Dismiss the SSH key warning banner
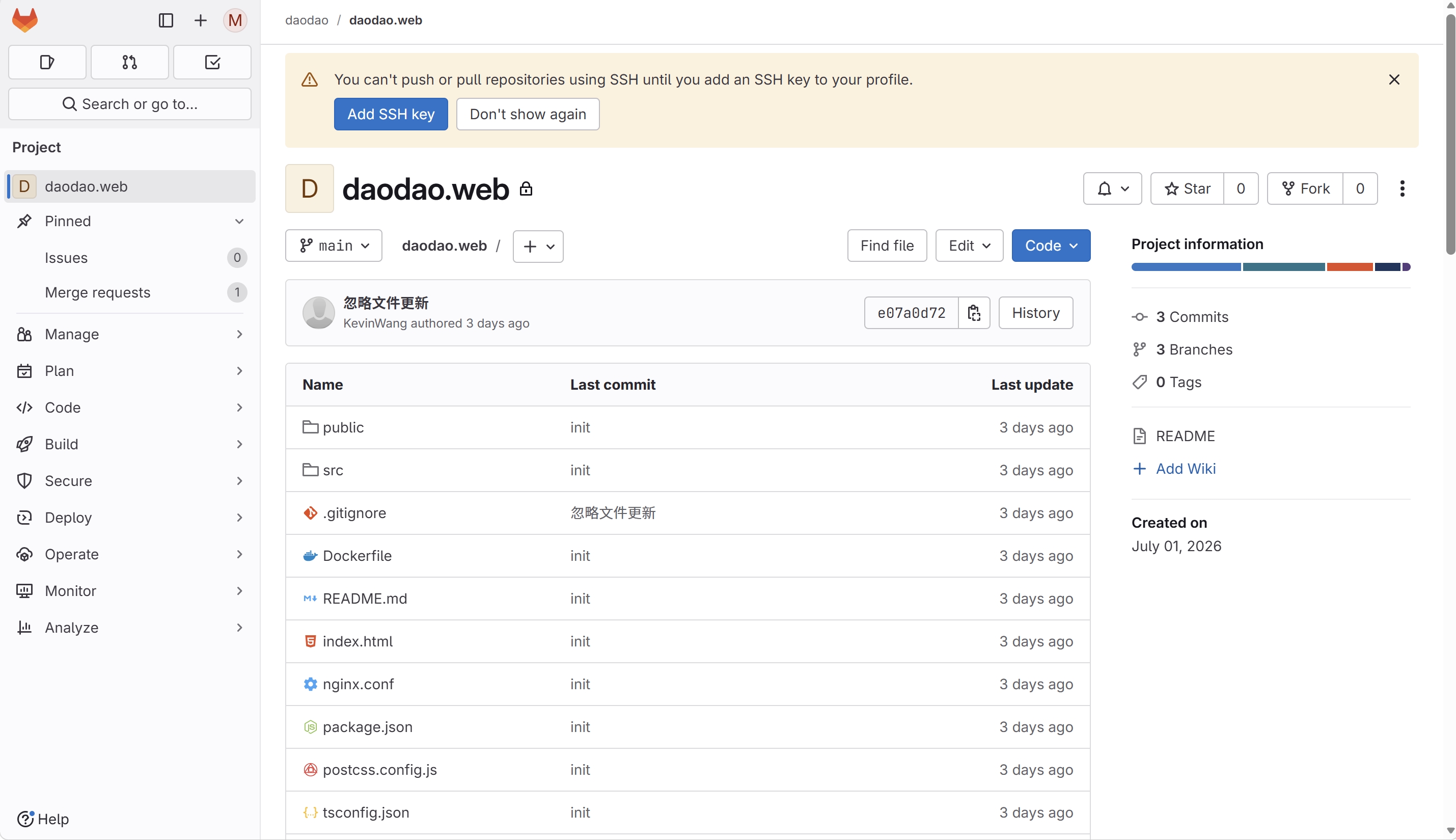Image resolution: width=1456 pixels, height=840 pixels. coord(1394,79)
